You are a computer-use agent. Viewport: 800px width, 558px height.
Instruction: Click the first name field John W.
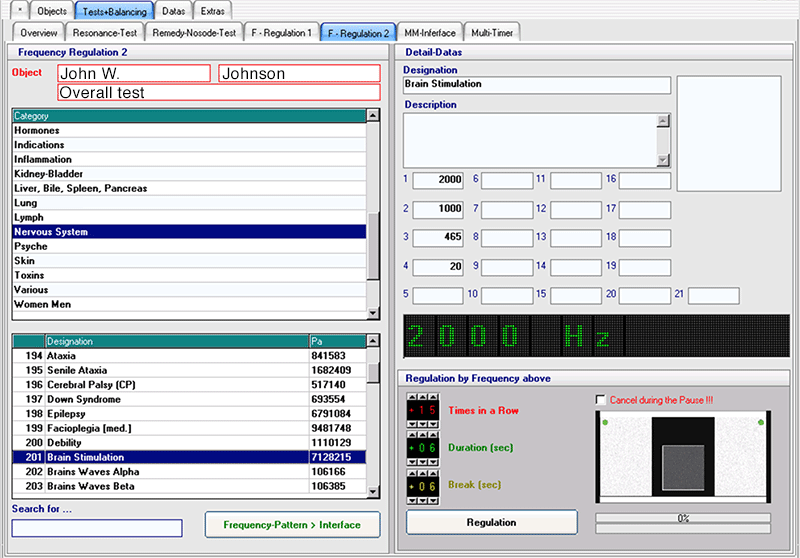134,73
